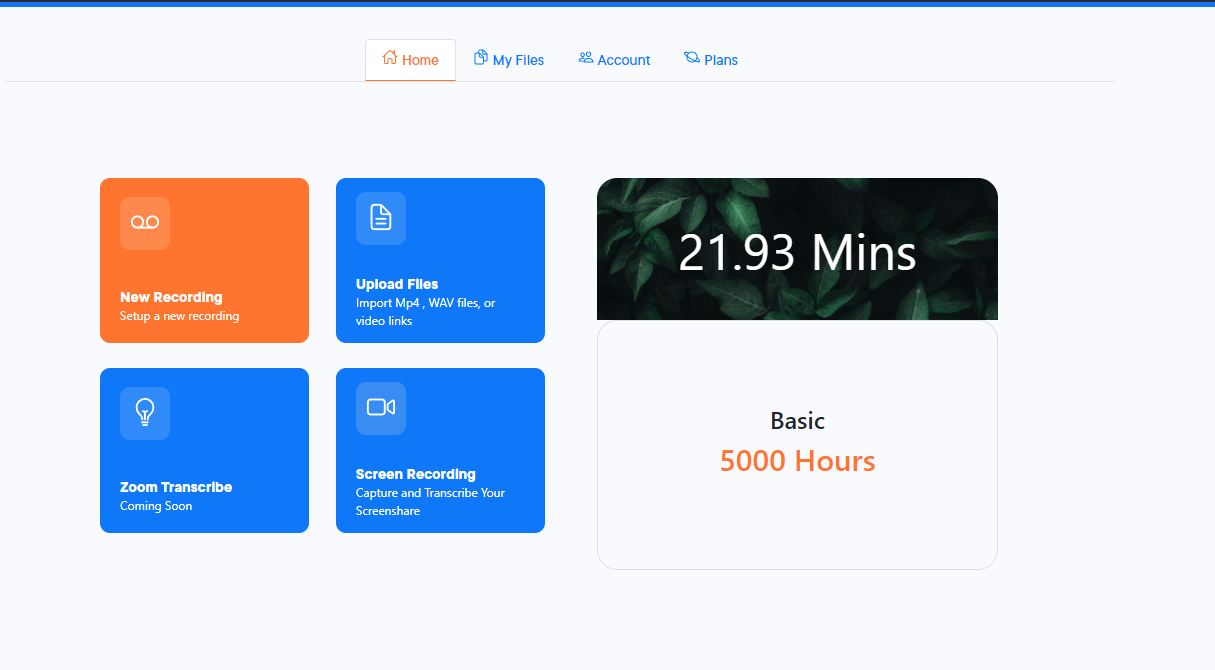Click 'Capture and Transcribe Your Screenshare' text
Screen dimensions: 1215x670
point(431,502)
